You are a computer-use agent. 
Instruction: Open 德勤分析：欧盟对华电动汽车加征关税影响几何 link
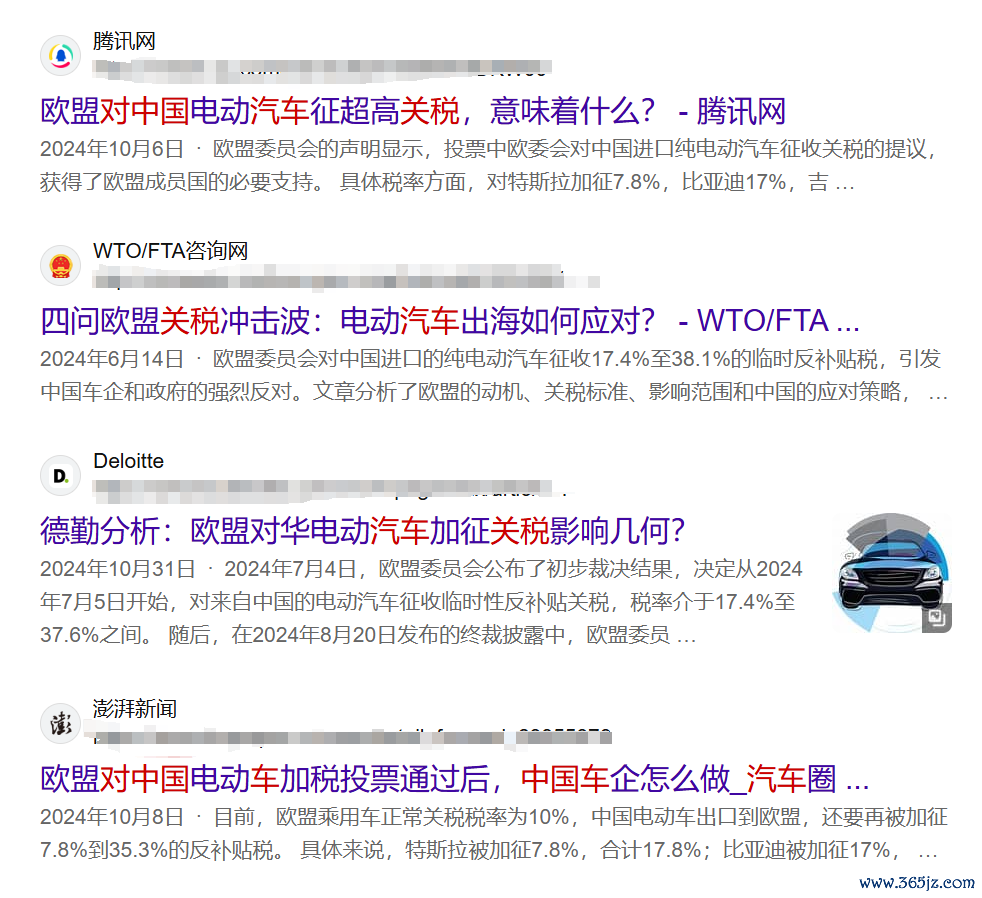click(363, 531)
